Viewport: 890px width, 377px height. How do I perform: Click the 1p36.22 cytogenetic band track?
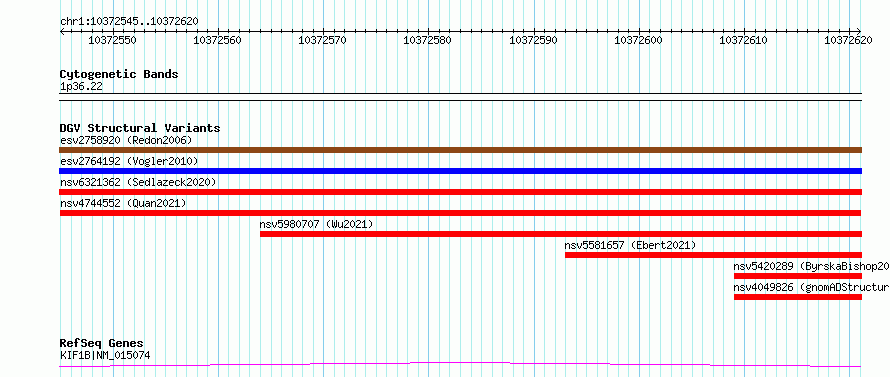click(460, 97)
